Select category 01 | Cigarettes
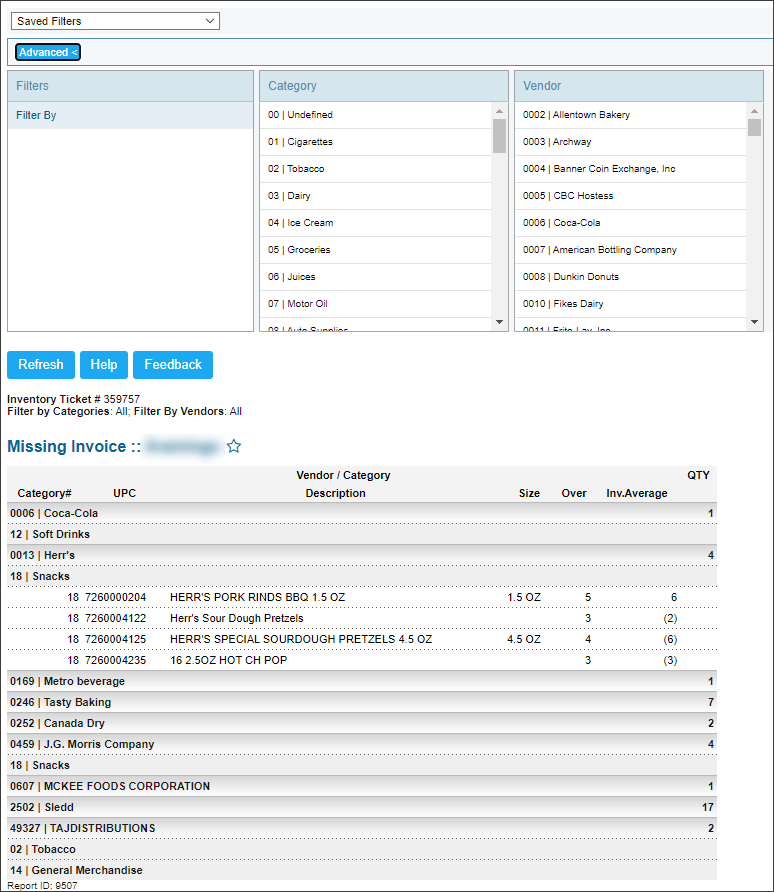774x892 pixels. [x=375, y=142]
